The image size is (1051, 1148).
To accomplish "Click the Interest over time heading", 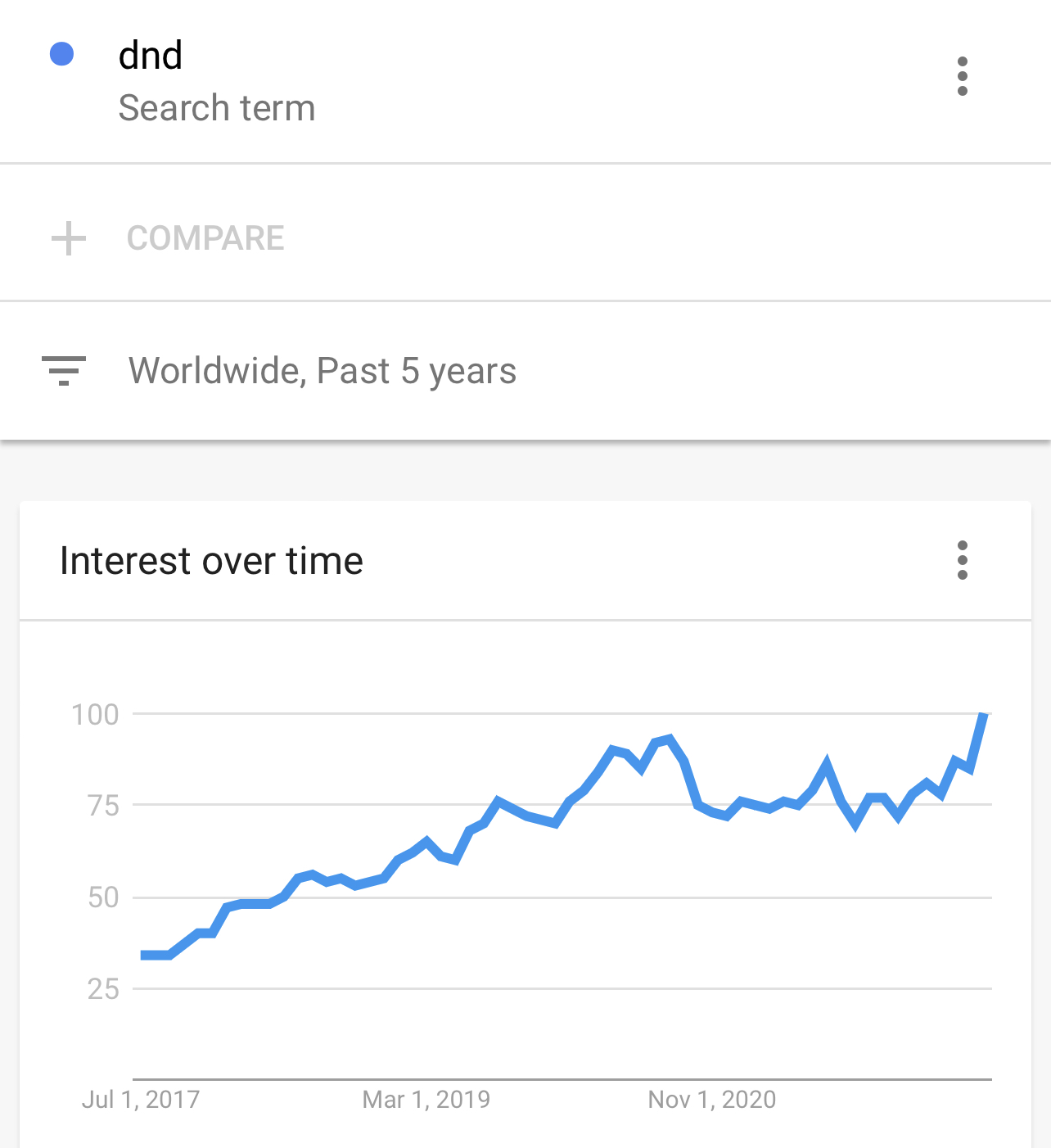I will click(x=211, y=561).
